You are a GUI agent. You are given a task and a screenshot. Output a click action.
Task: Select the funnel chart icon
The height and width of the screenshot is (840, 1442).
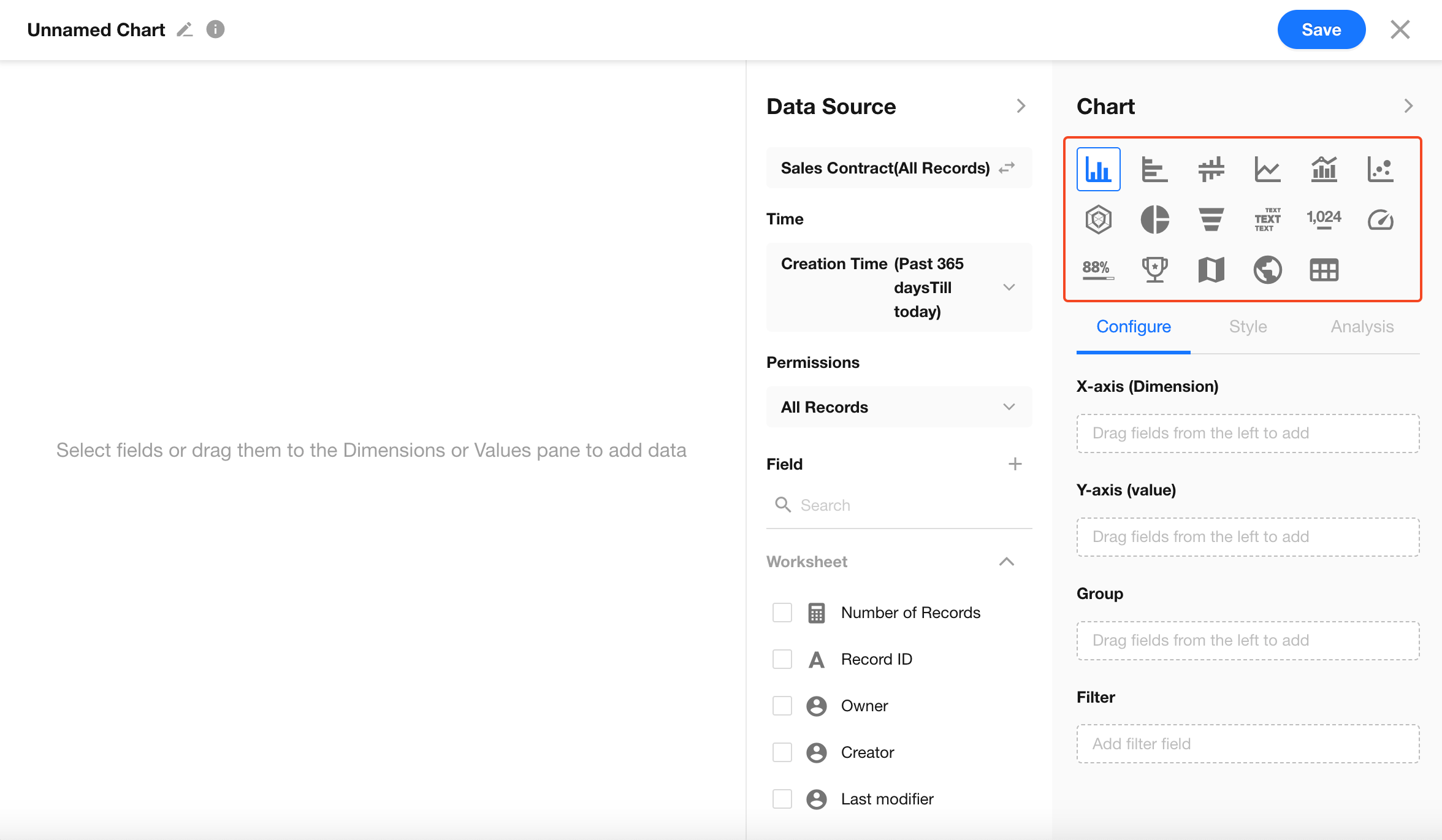coord(1211,220)
